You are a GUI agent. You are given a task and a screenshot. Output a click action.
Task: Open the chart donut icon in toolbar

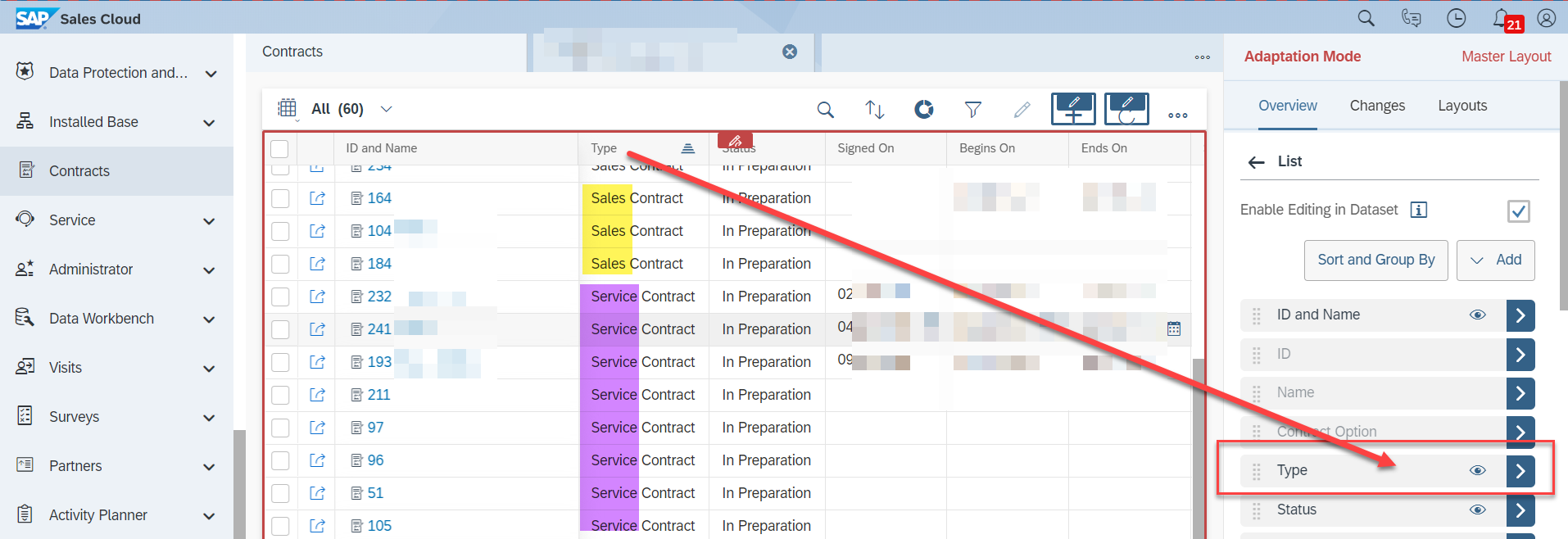pyautogui.click(x=923, y=109)
